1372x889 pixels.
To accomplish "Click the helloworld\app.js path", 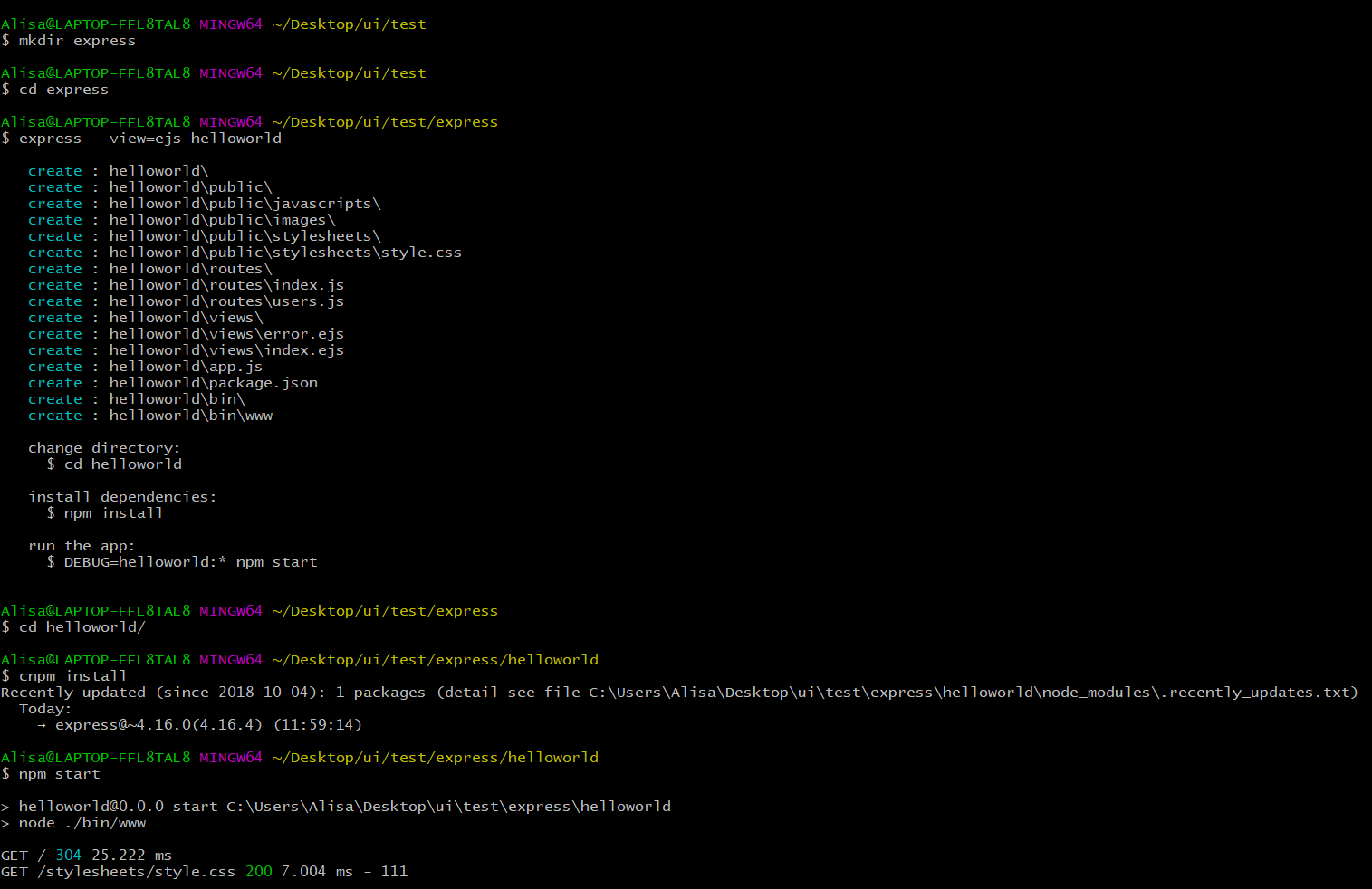I will (186, 367).
